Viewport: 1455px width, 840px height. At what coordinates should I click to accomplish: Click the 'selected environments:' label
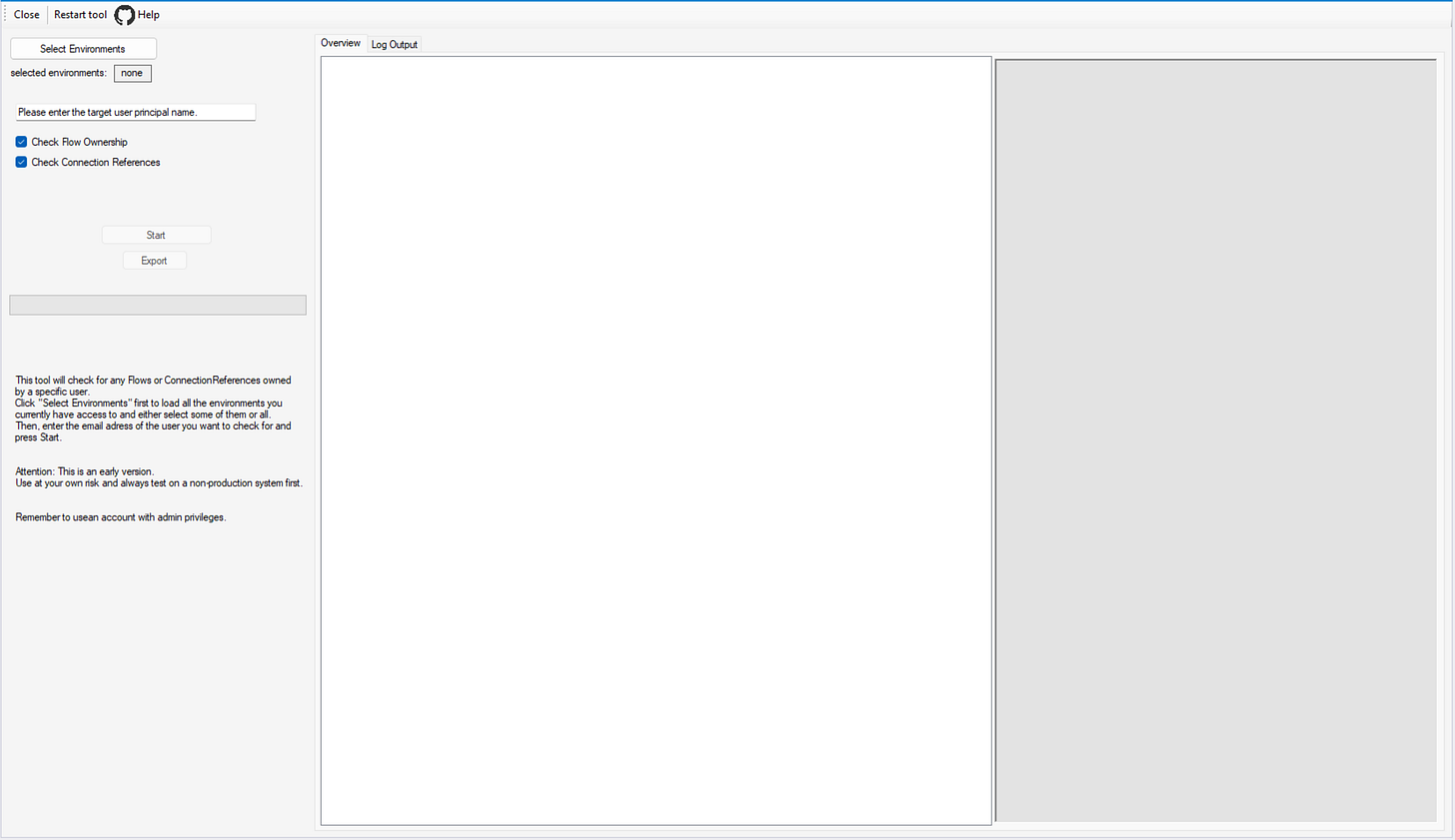58,73
